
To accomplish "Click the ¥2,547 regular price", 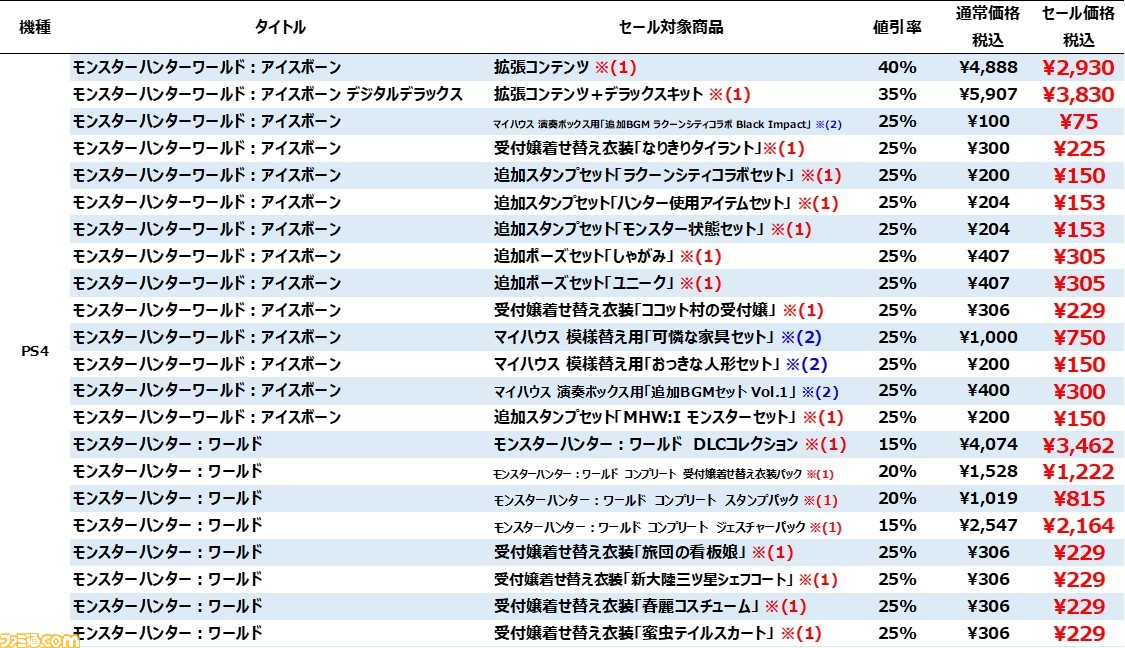I will (988, 525).
